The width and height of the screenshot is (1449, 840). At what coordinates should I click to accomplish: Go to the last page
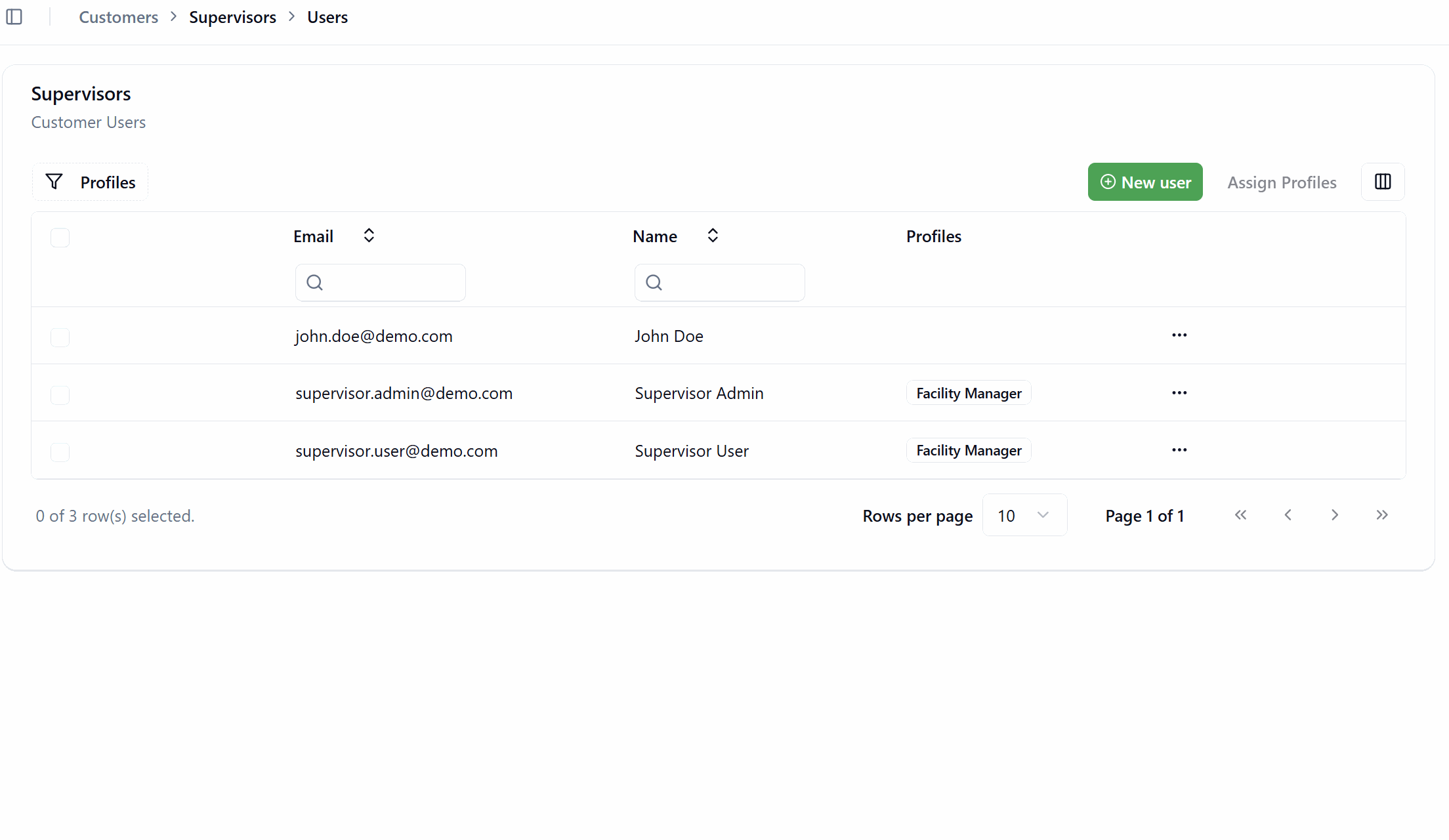click(x=1382, y=515)
